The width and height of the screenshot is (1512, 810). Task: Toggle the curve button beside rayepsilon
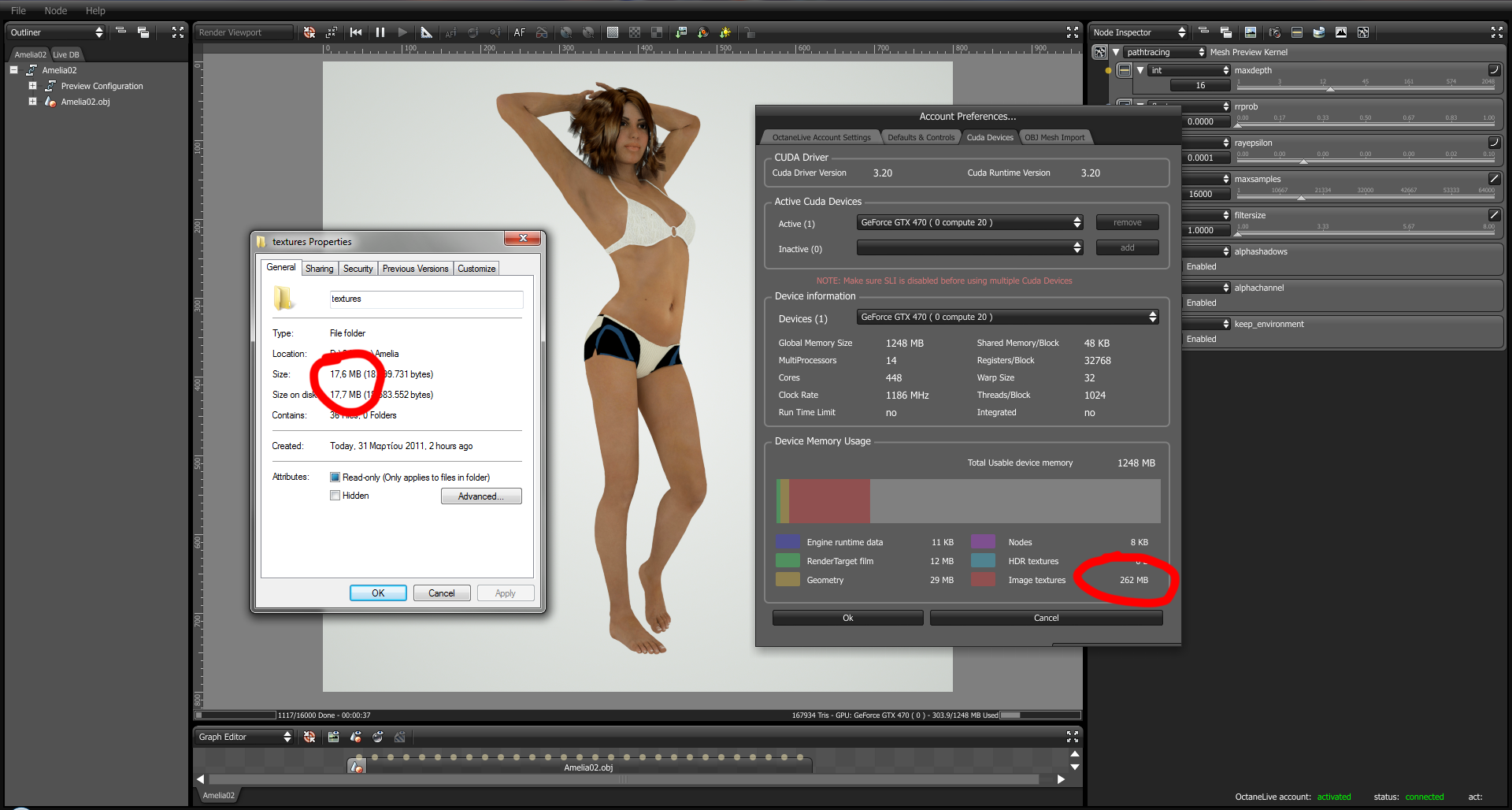(1494, 143)
